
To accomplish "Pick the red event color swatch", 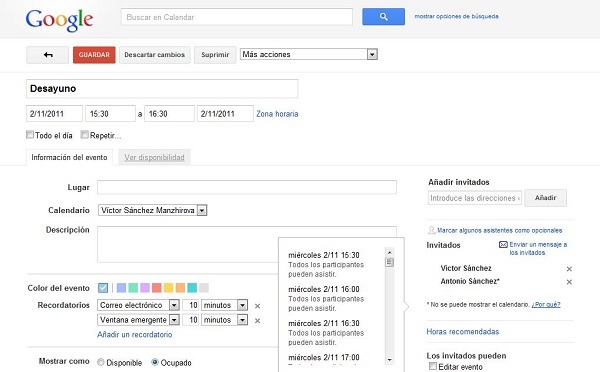I will 157,288.
